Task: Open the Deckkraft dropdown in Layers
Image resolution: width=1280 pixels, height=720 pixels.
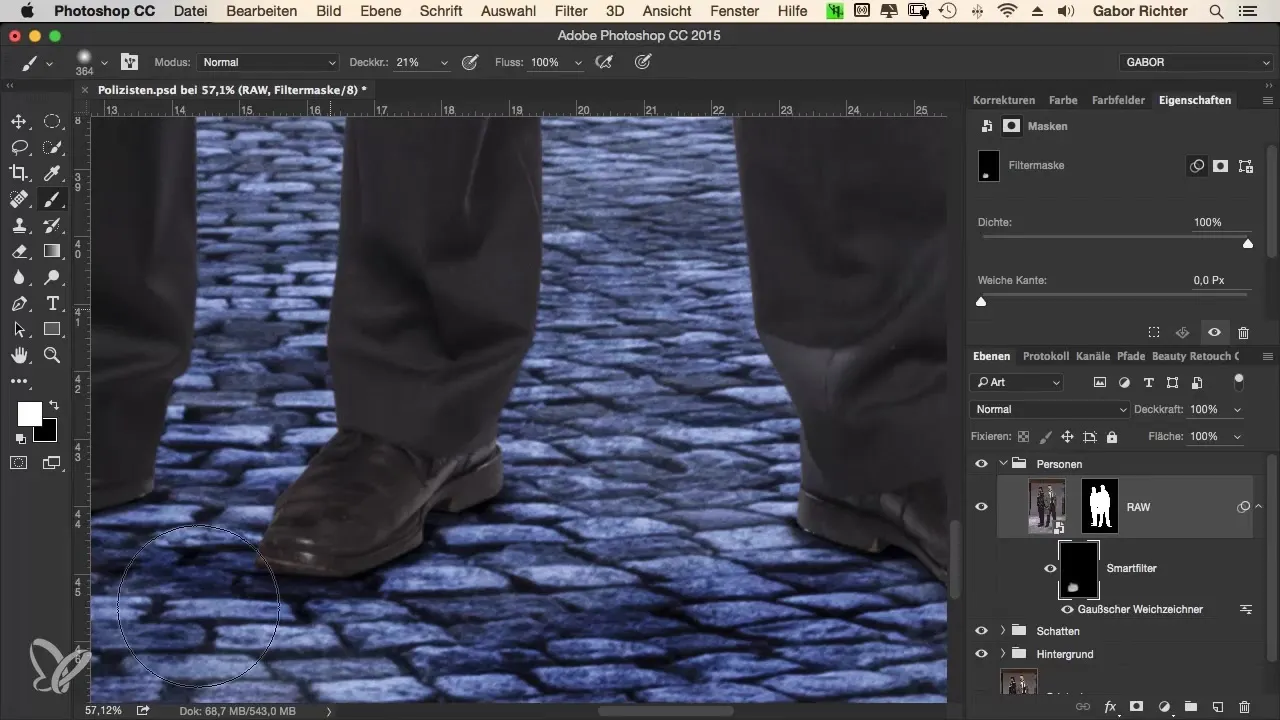Action: [x=1238, y=409]
